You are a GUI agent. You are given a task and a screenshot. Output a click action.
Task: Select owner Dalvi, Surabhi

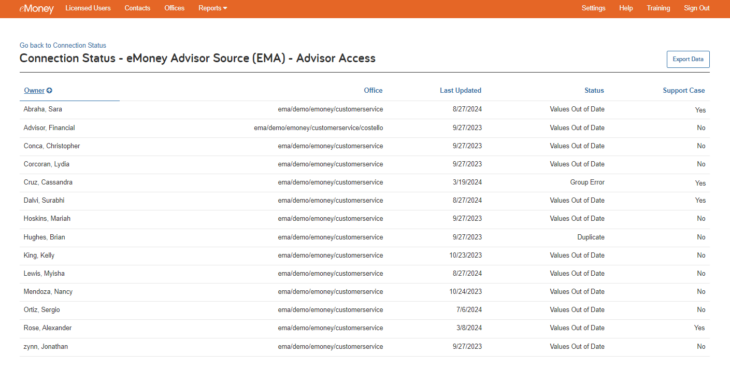pyautogui.click(x=44, y=200)
